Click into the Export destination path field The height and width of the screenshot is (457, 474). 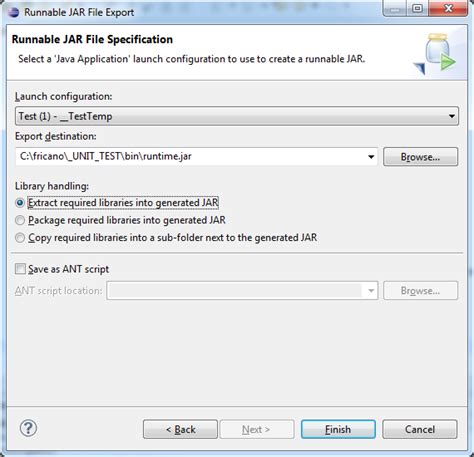tap(190, 157)
